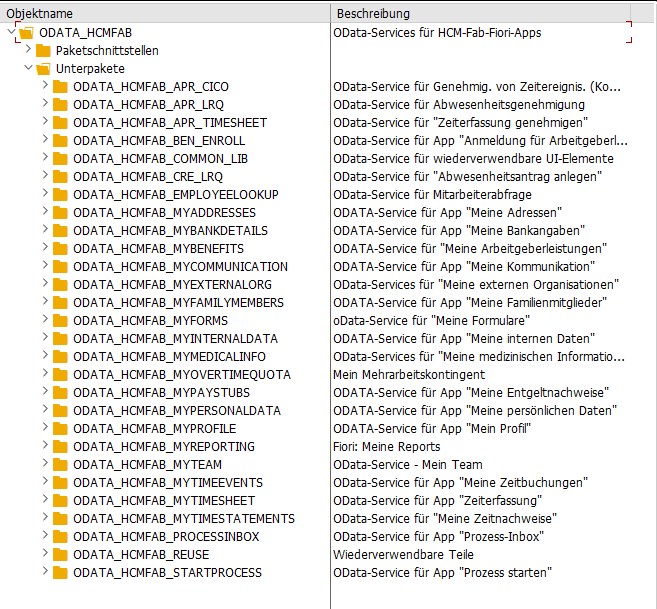
Task: Click folder icon of ODATA_HCMFAB_MYOVERTIMEQUOTA
Action: click(60, 375)
